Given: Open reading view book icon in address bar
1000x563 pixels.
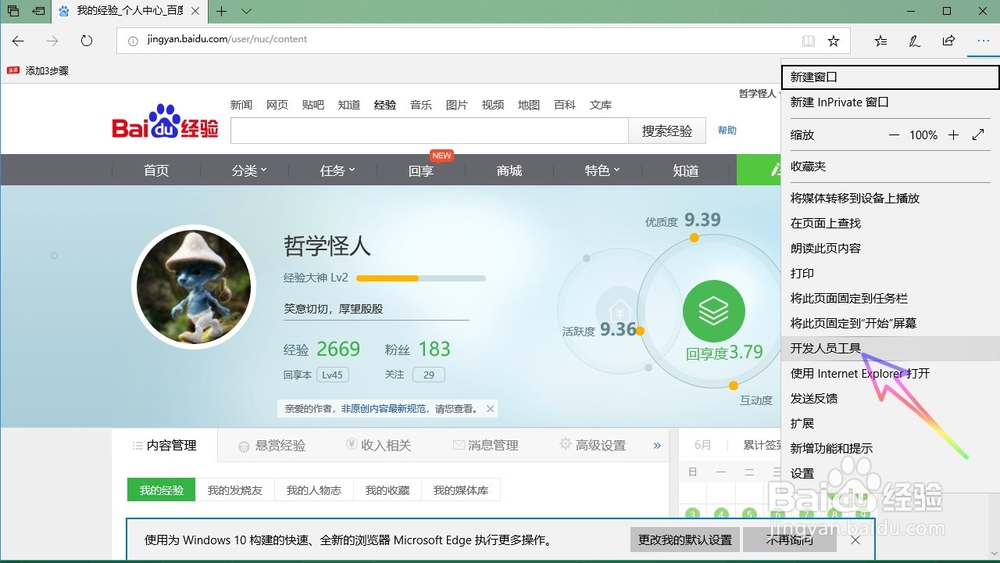Looking at the screenshot, I should click(808, 41).
